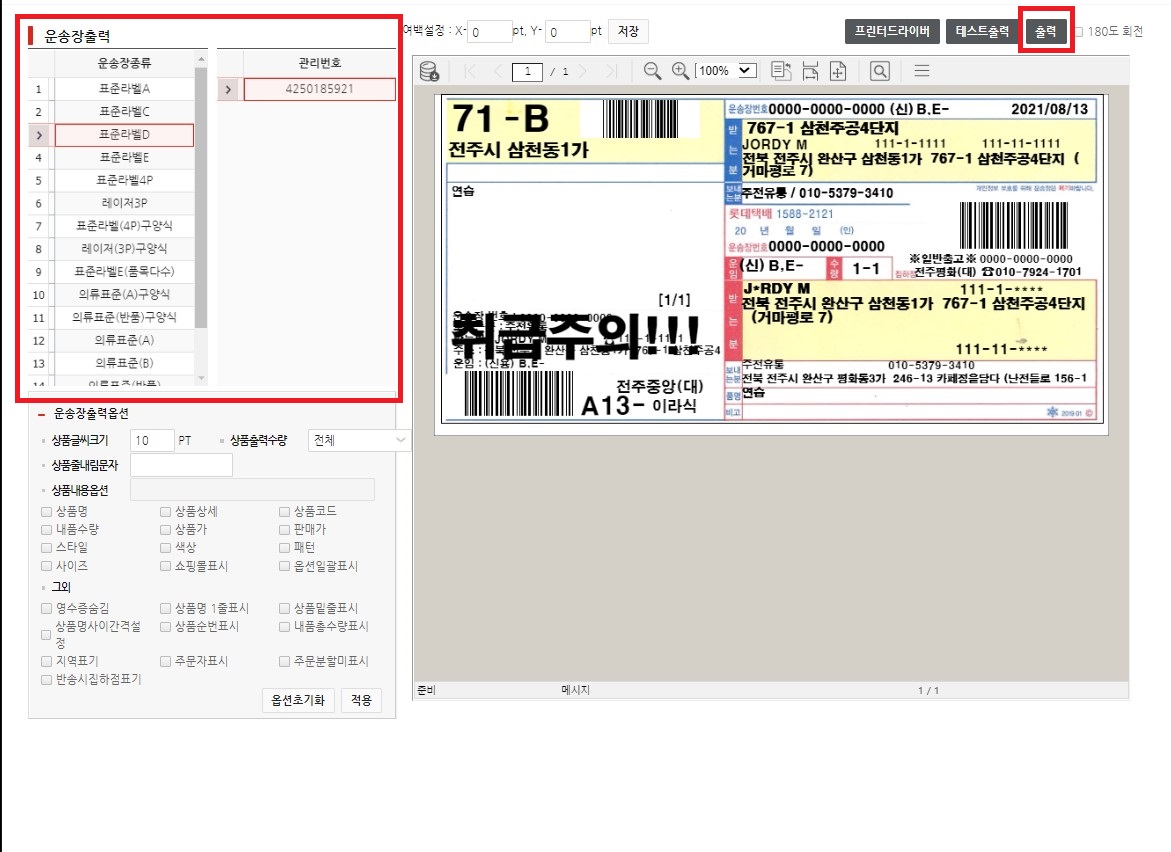The image size is (1171, 852).
Task: Click the zoom in magnifier icon
Action: click(680, 71)
